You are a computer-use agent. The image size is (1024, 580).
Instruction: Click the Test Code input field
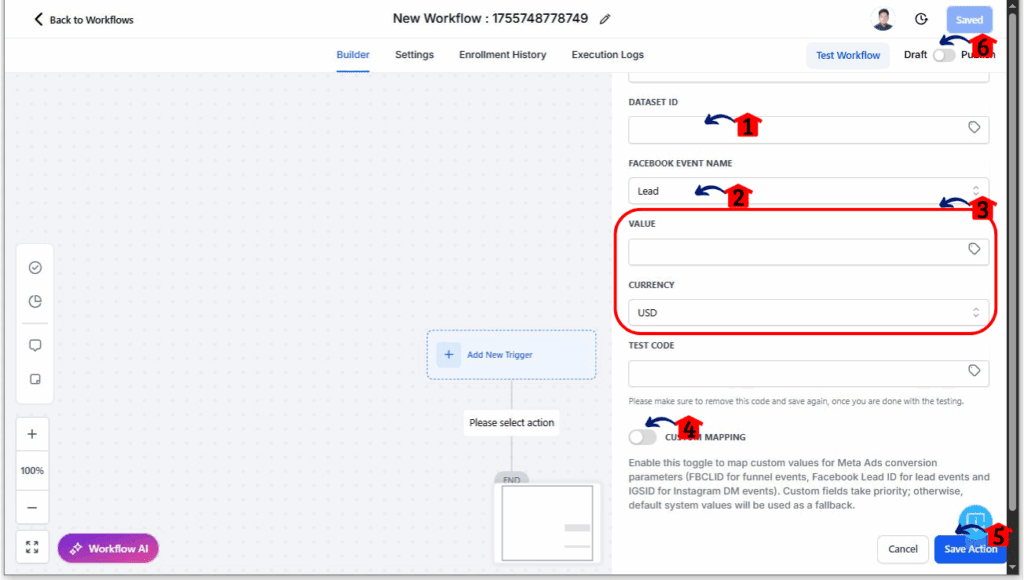(x=808, y=374)
